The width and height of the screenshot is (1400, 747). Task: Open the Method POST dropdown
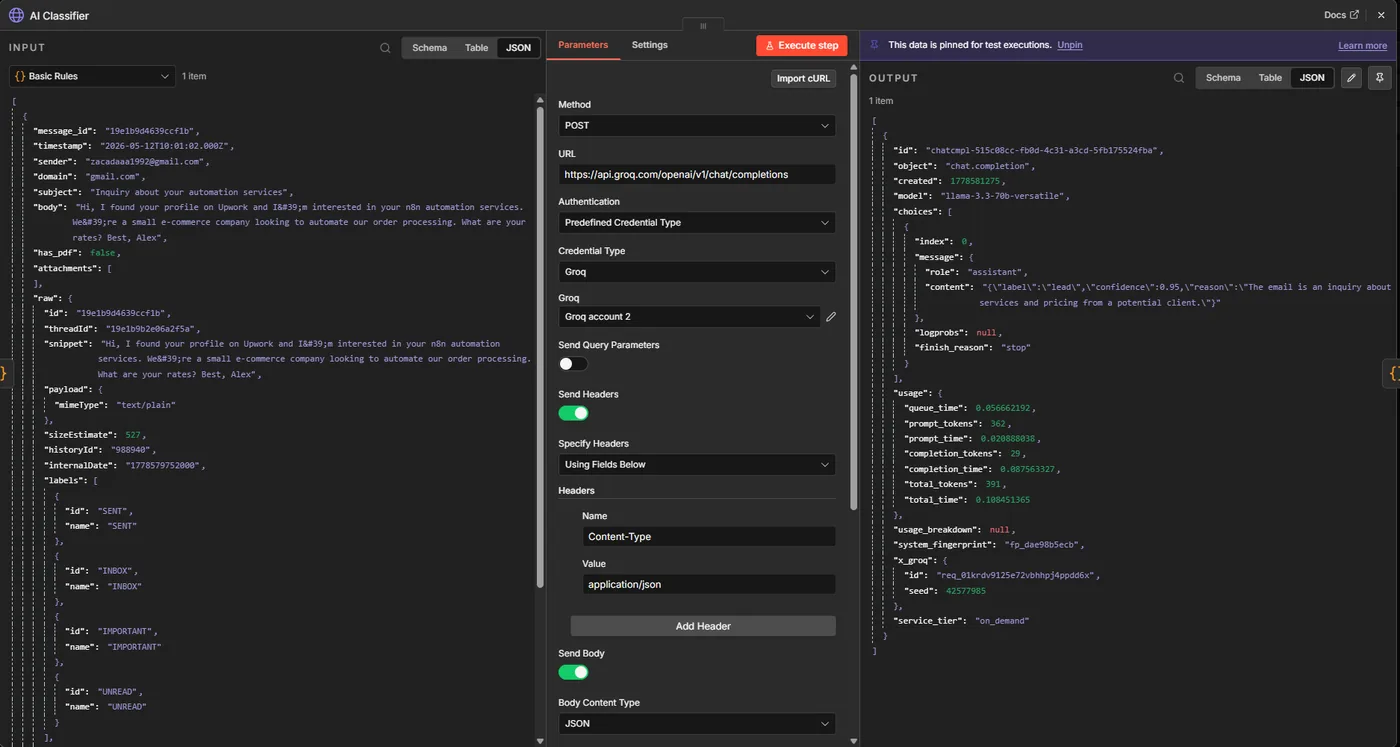click(x=696, y=126)
